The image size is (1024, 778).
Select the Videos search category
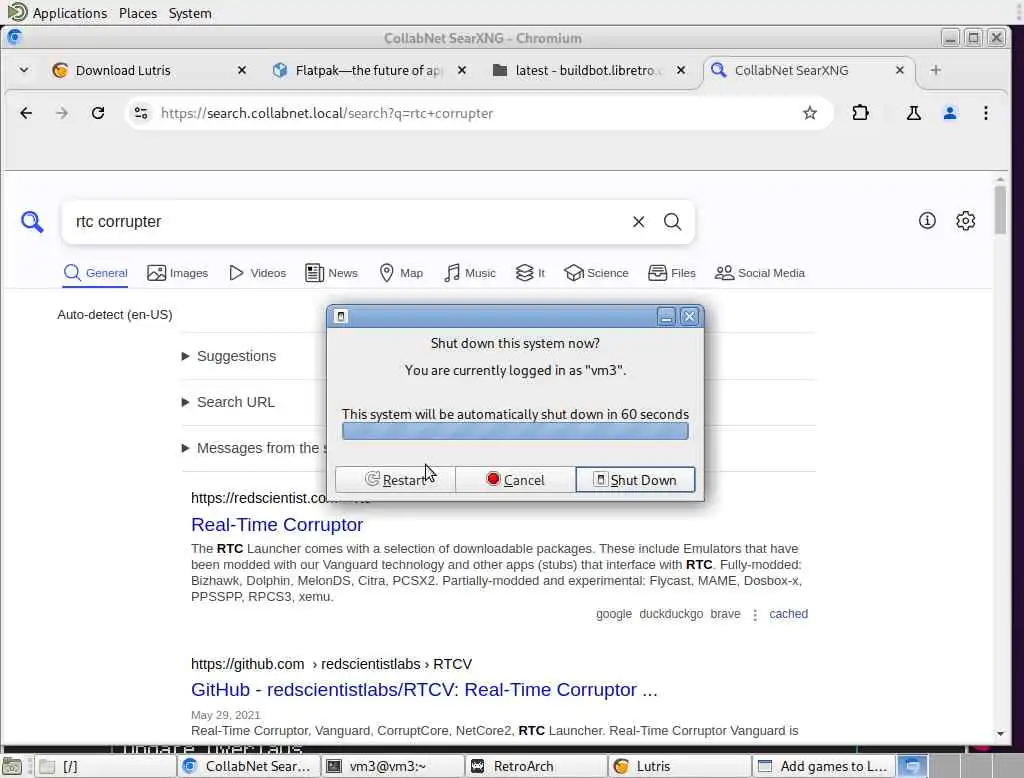pos(257,273)
